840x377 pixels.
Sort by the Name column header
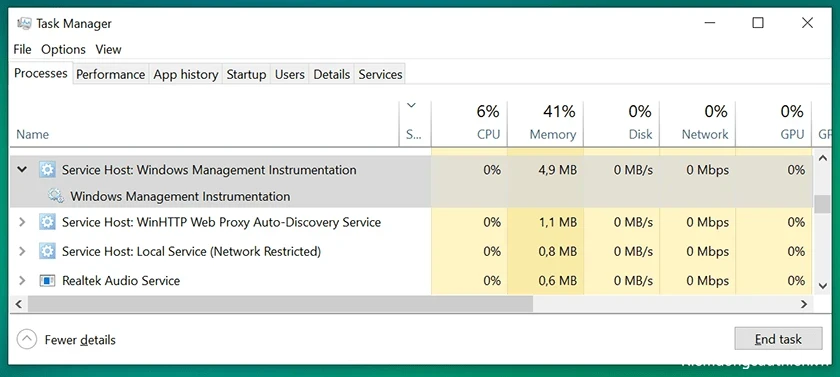coord(205,123)
